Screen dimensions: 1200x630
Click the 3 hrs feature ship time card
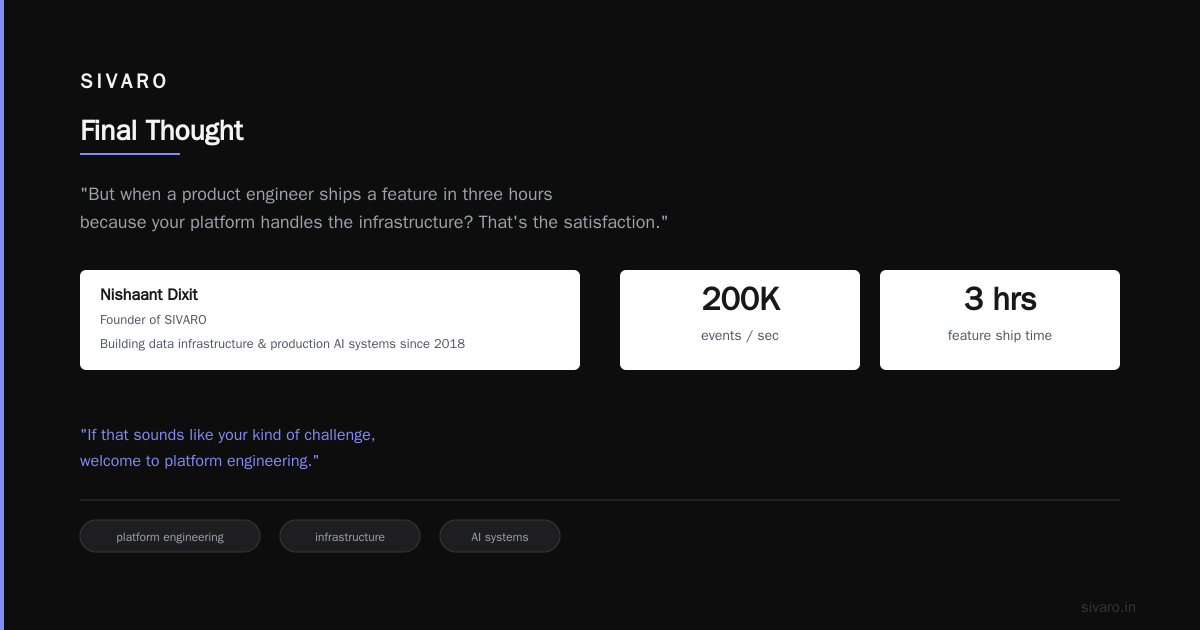coord(1000,320)
